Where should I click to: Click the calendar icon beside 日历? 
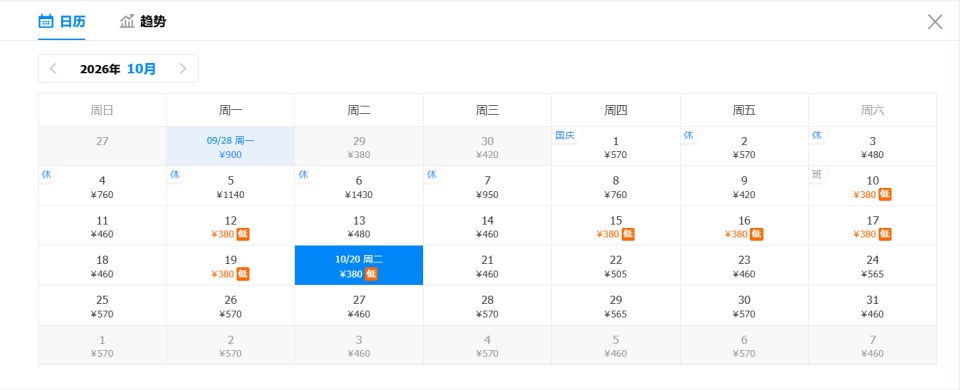pos(46,21)
